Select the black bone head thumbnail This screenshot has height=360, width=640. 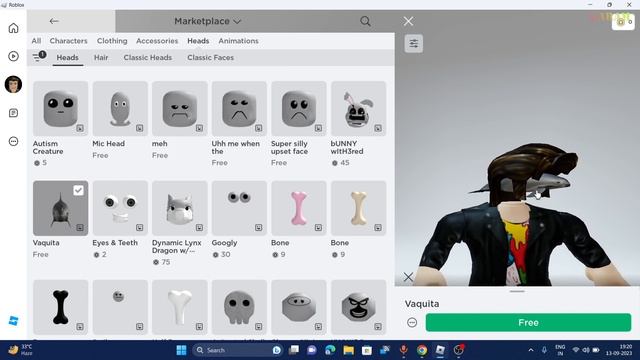pyautogui.click(x=60, y=307)
